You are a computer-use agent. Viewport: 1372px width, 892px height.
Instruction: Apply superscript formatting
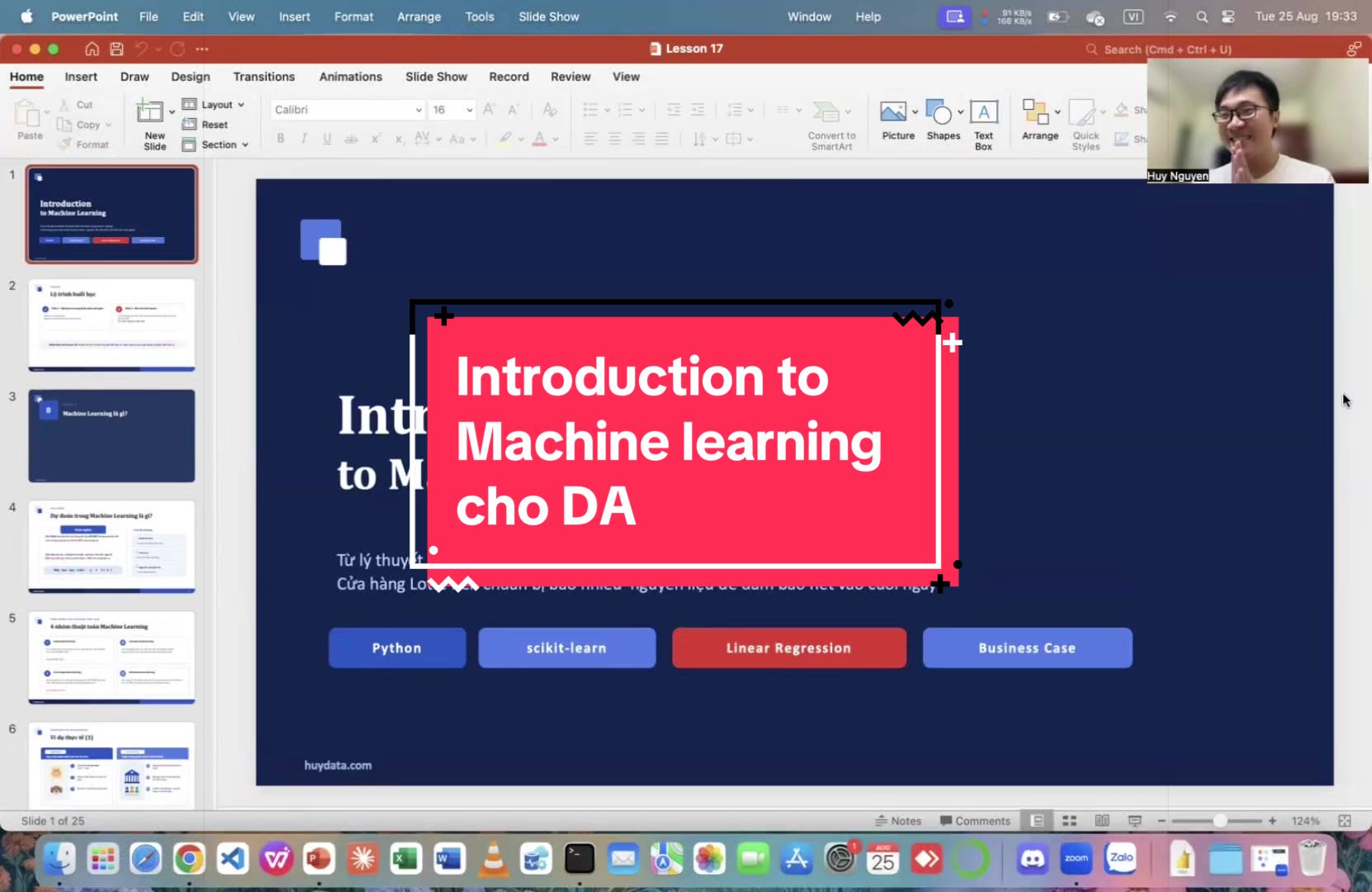376,139
